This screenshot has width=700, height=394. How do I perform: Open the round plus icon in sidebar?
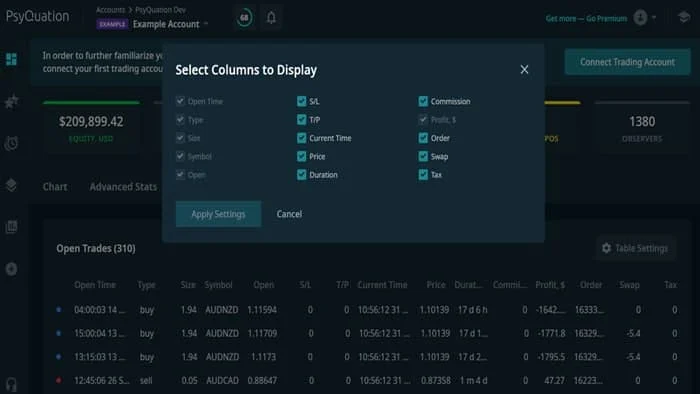click(x=11, y=269)
